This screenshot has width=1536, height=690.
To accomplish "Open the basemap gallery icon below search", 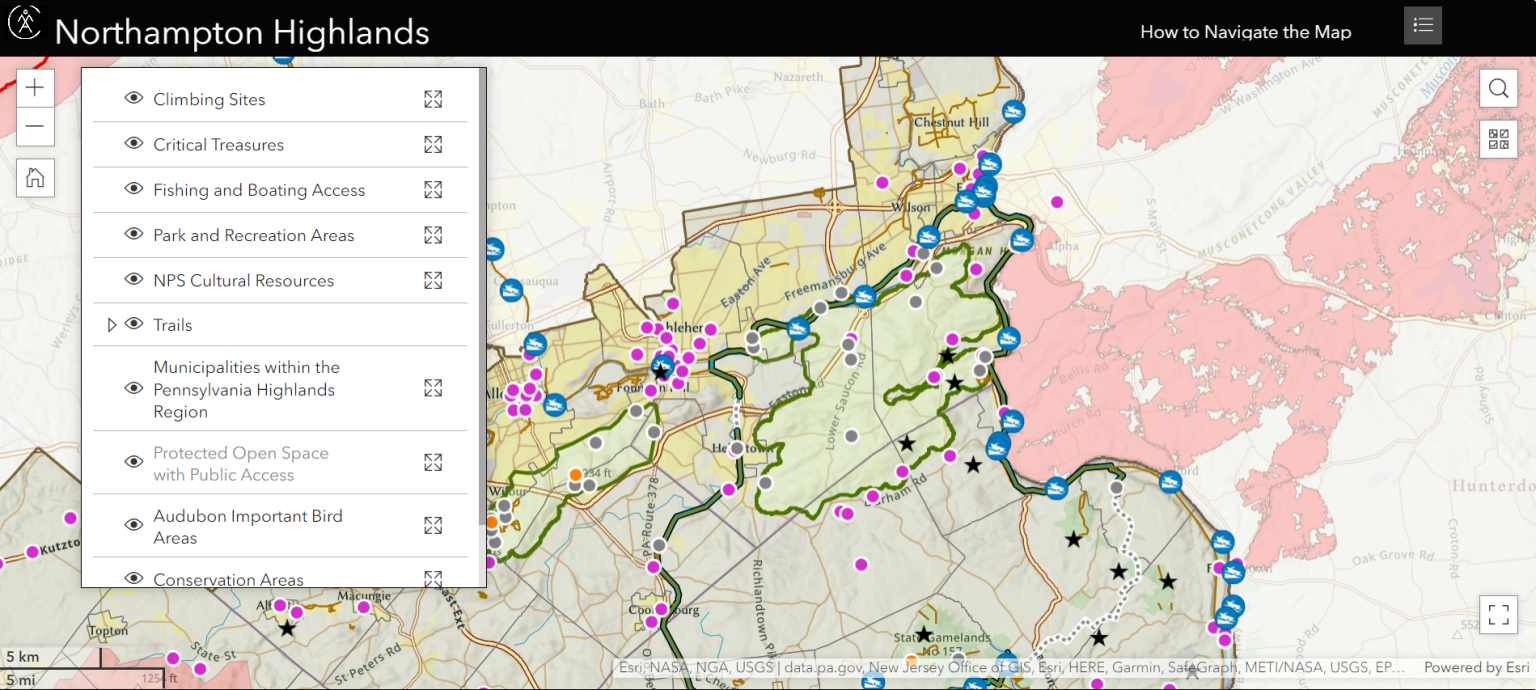I will [x=1498, y=139].
